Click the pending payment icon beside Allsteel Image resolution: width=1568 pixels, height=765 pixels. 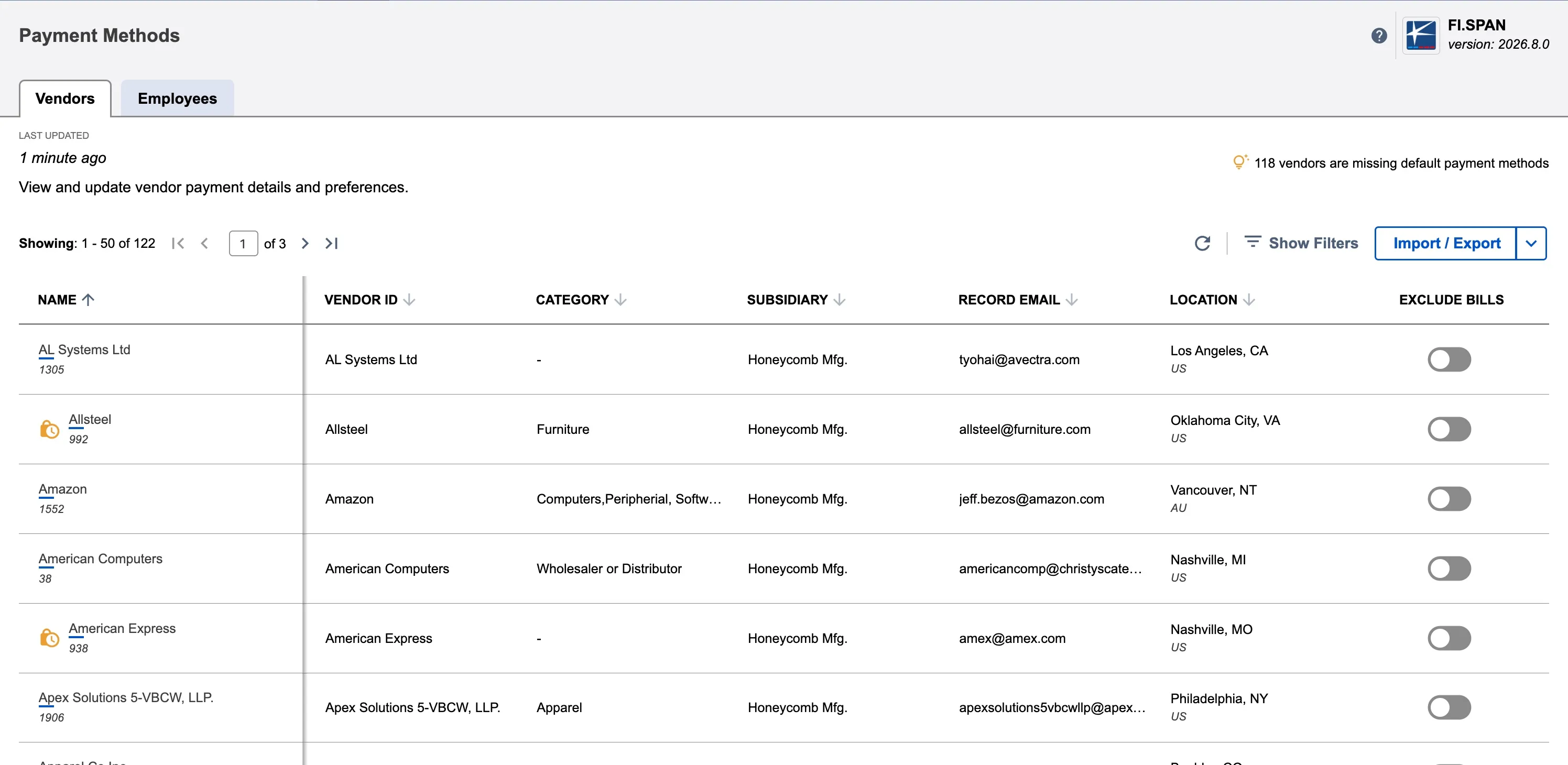(x=49, y=429)
